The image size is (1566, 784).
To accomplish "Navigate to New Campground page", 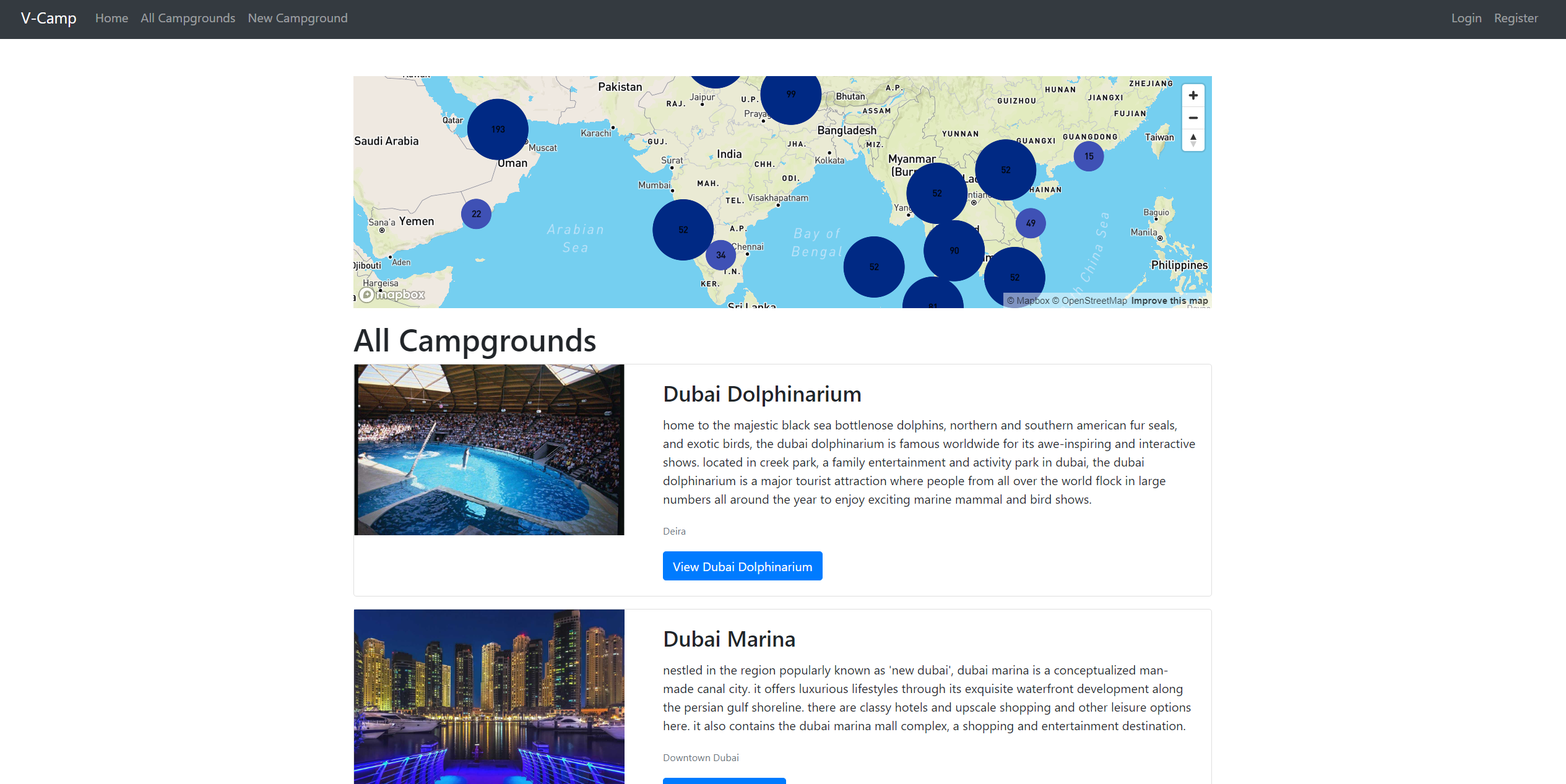I will [x=297, y=19].
